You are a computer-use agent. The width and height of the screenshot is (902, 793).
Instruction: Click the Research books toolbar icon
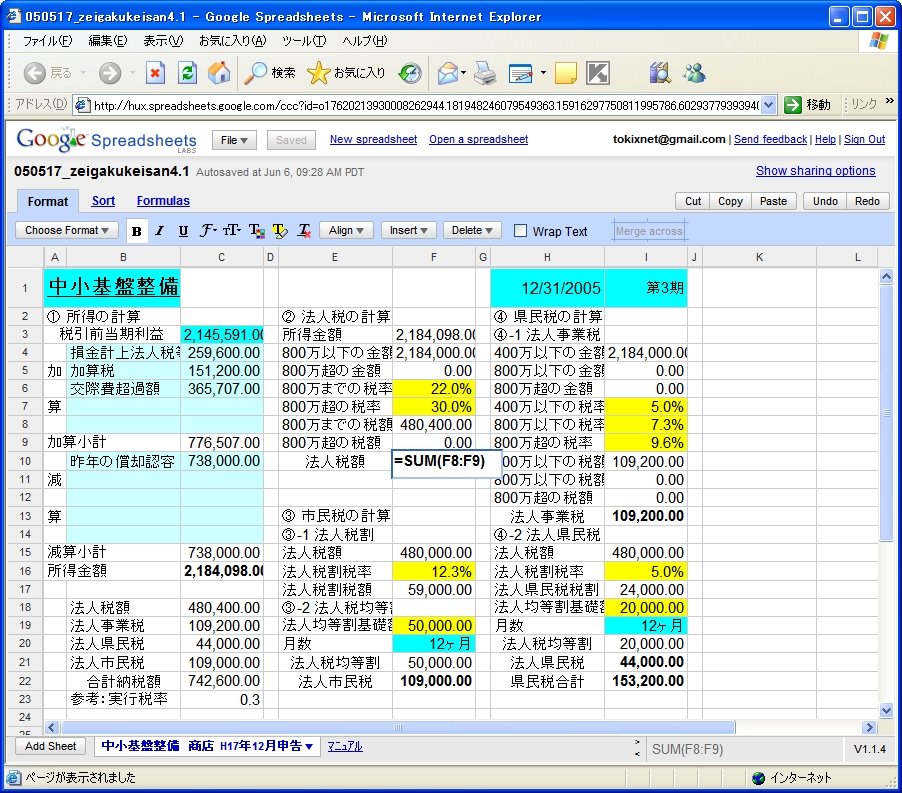click(x=660, y=73)
